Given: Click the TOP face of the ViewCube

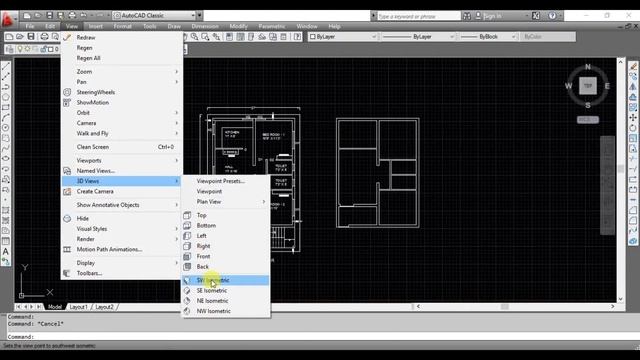Looking at the screenshot, I should click(588, 86).
